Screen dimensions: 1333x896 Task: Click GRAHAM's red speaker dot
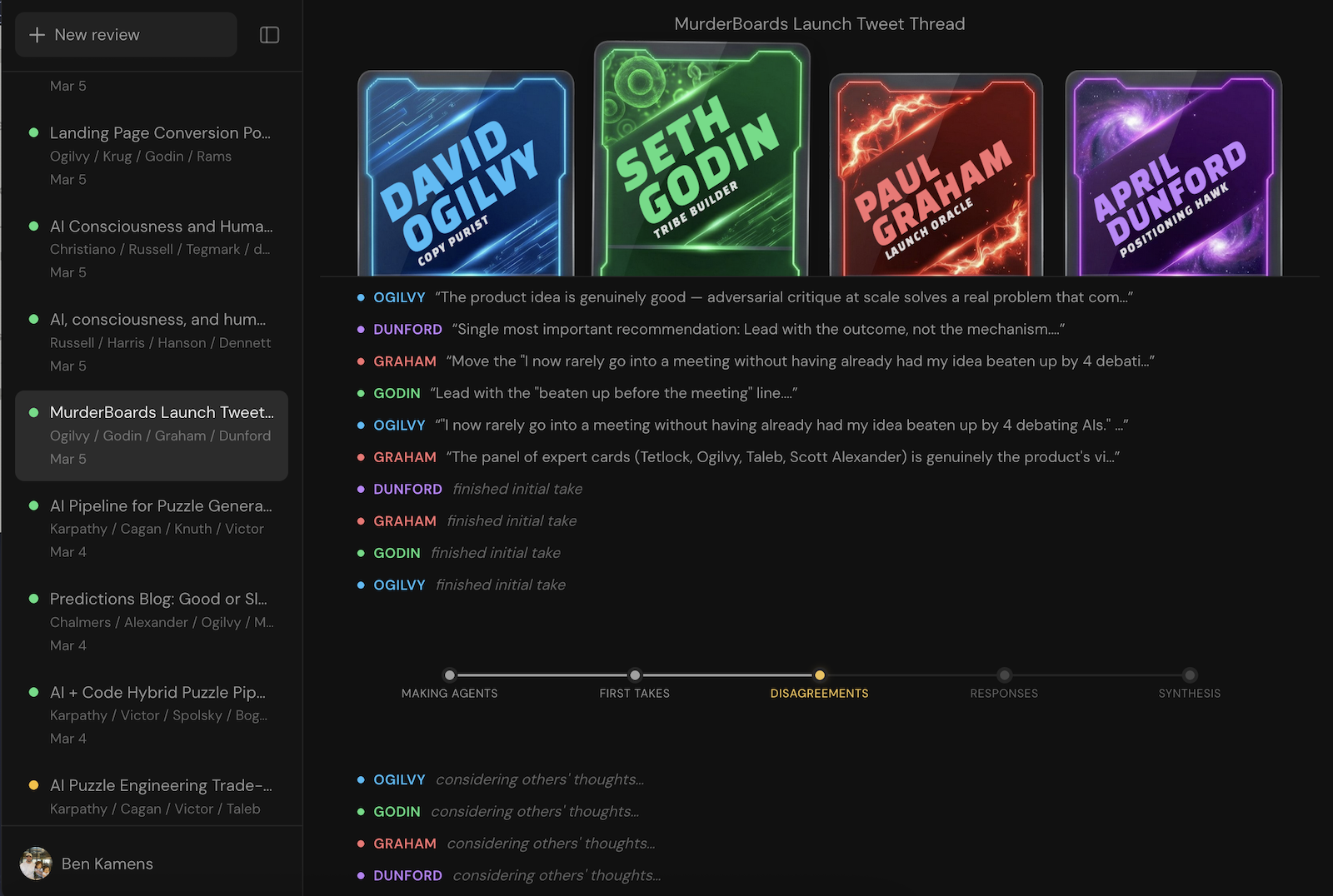(x=362, y=361)
